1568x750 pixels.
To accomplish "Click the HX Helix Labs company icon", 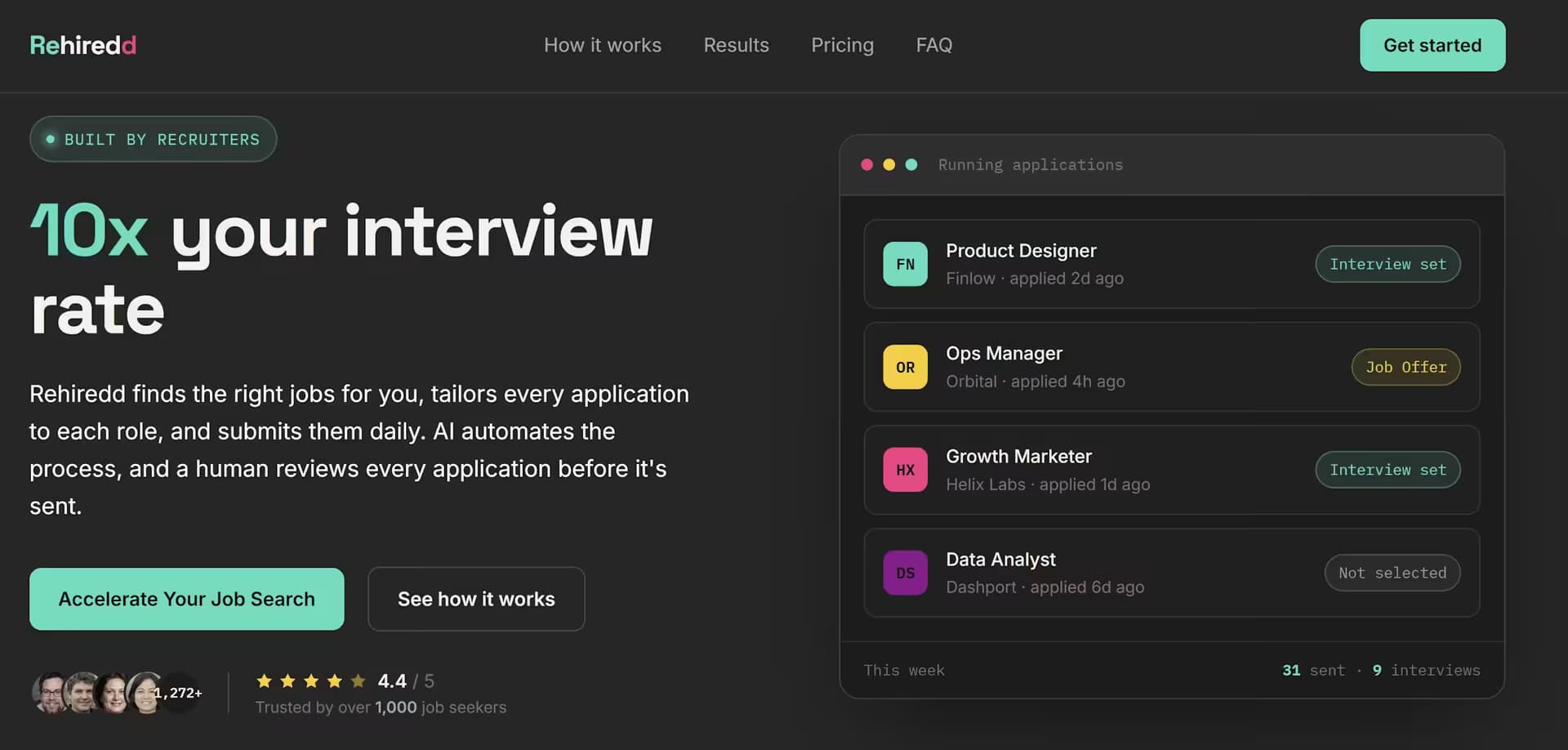I will tap(905, 470).
